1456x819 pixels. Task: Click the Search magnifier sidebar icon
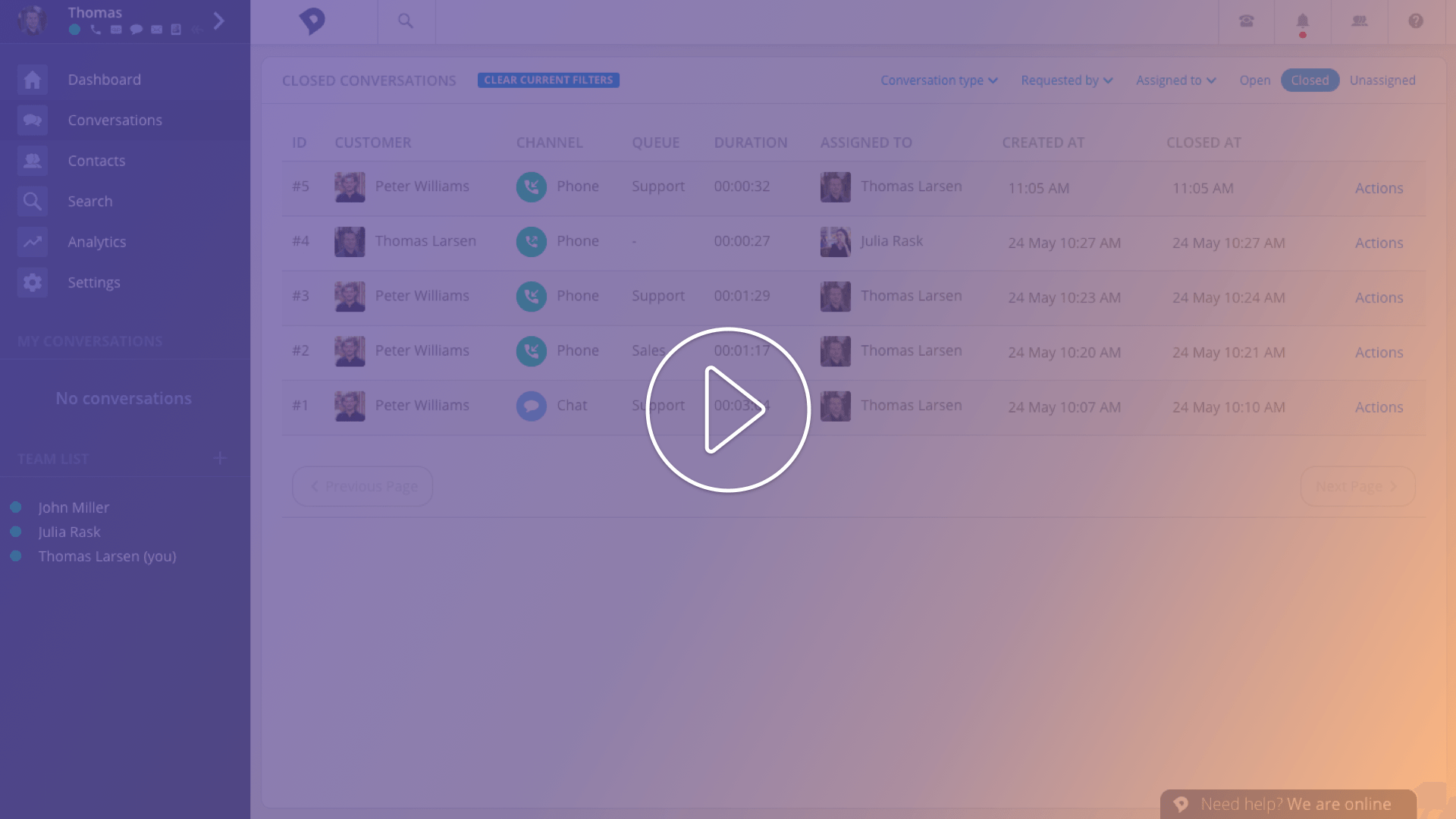33,201
